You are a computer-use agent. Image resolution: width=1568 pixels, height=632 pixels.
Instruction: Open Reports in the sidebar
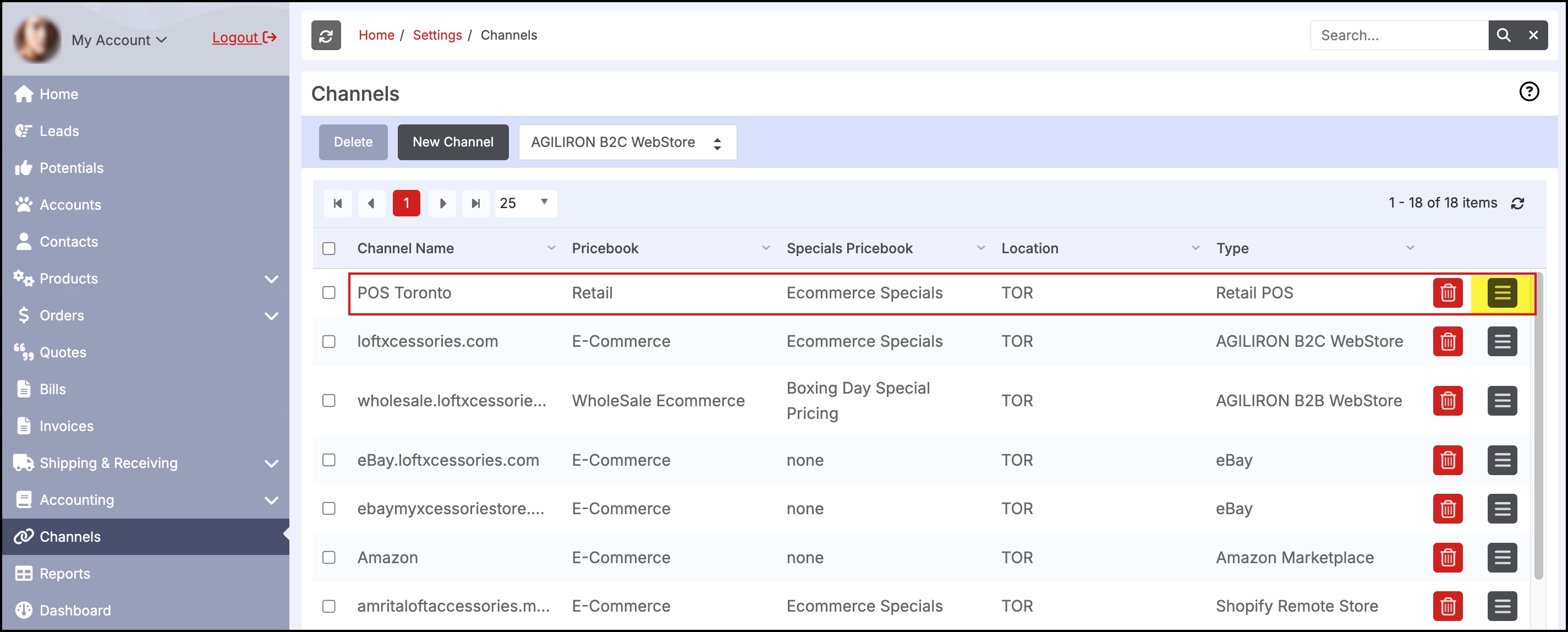[x=145, y=574]
